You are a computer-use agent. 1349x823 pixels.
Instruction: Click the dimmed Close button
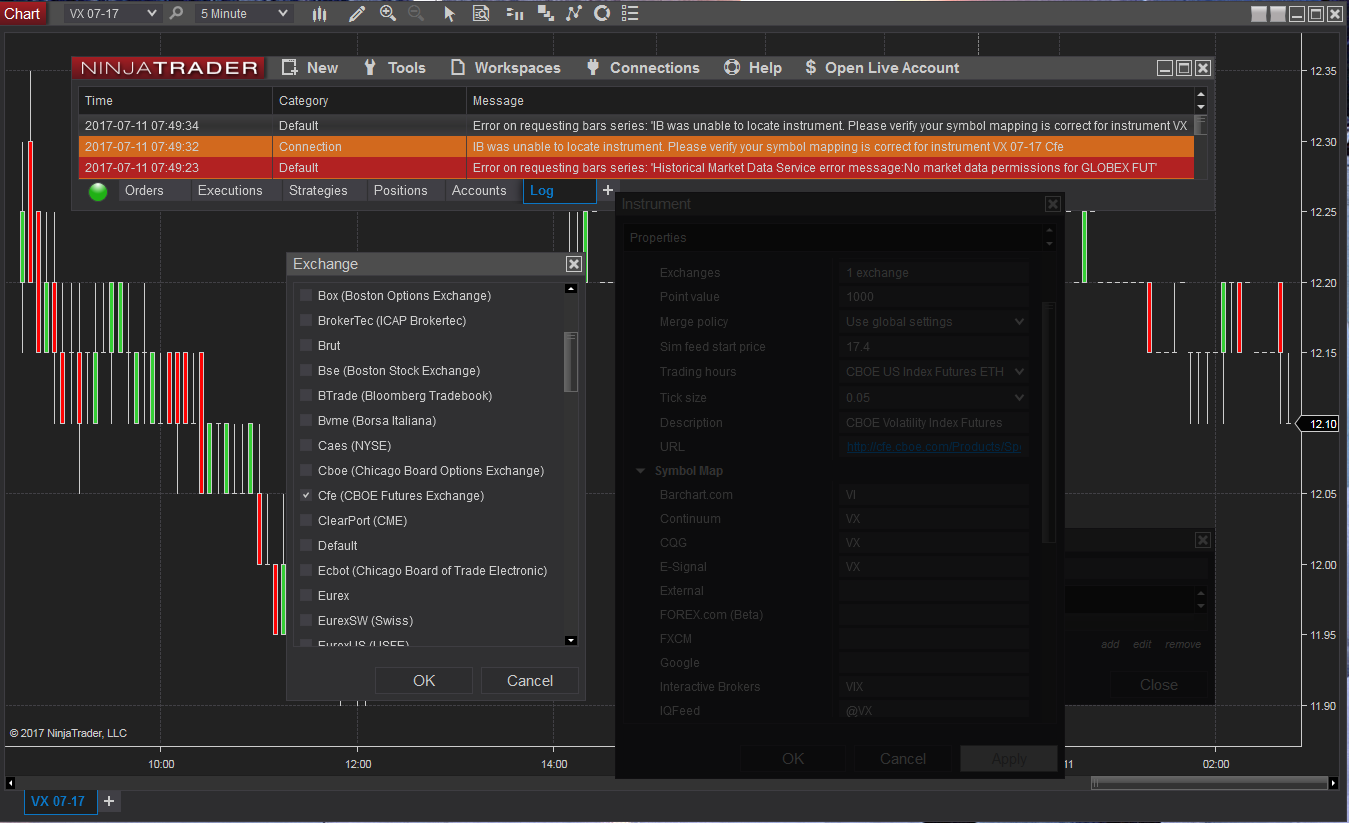(x=1159, y=685)
